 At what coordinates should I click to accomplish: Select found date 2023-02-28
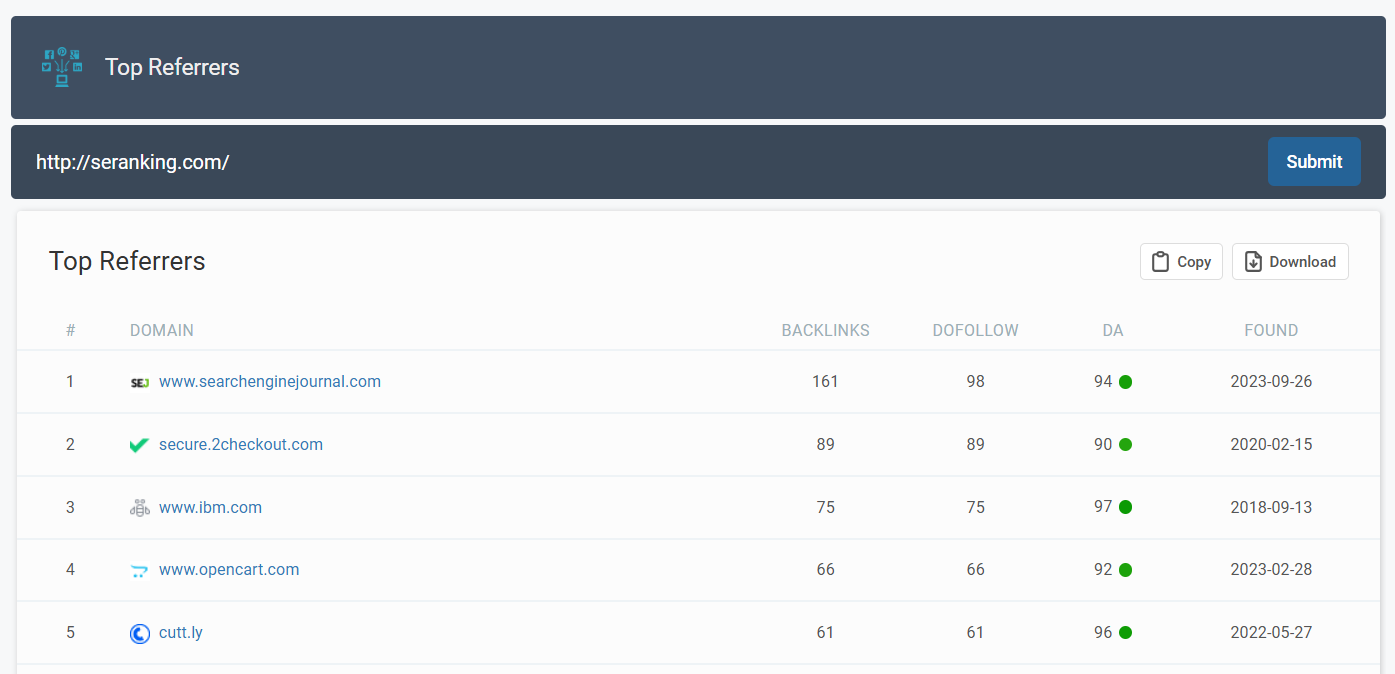[1271, 570]
